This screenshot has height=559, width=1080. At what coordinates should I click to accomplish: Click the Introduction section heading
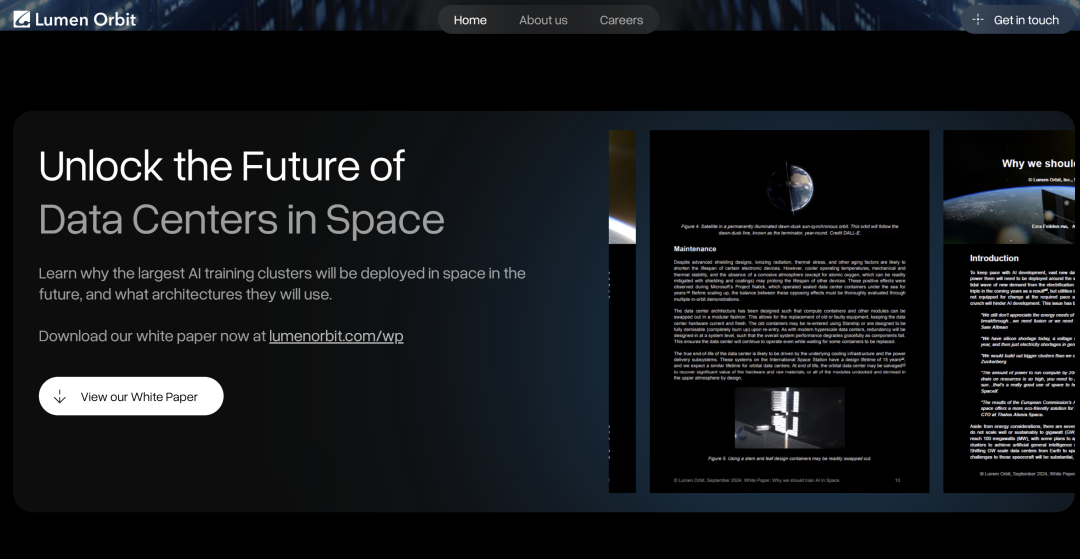(x=994, y=258)
